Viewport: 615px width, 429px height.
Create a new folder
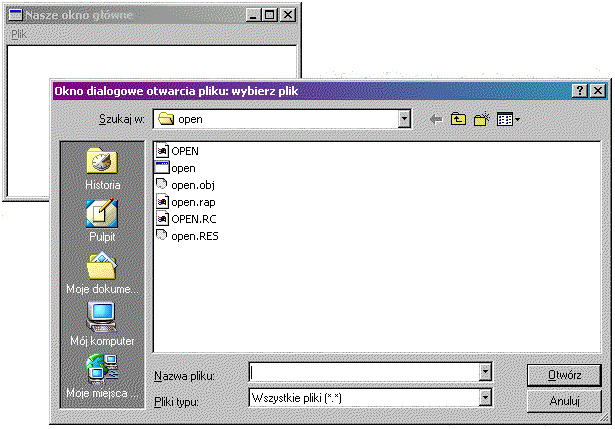click(482, 119)
